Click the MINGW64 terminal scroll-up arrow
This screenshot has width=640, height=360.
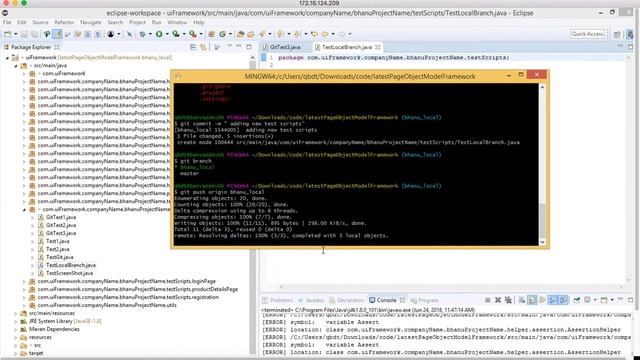(x=542, y=87)
